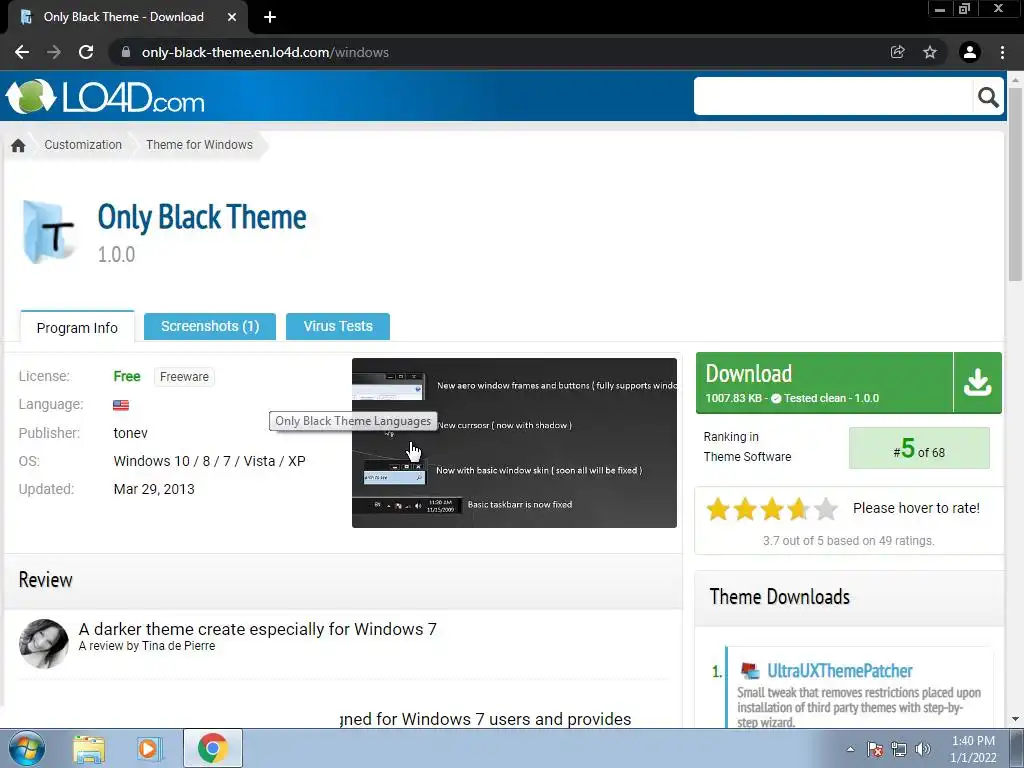Click the page vertical scrollbar thumb
Image resolution: width=1024 pixels, height=768 pixels.
pos(1015,184)
